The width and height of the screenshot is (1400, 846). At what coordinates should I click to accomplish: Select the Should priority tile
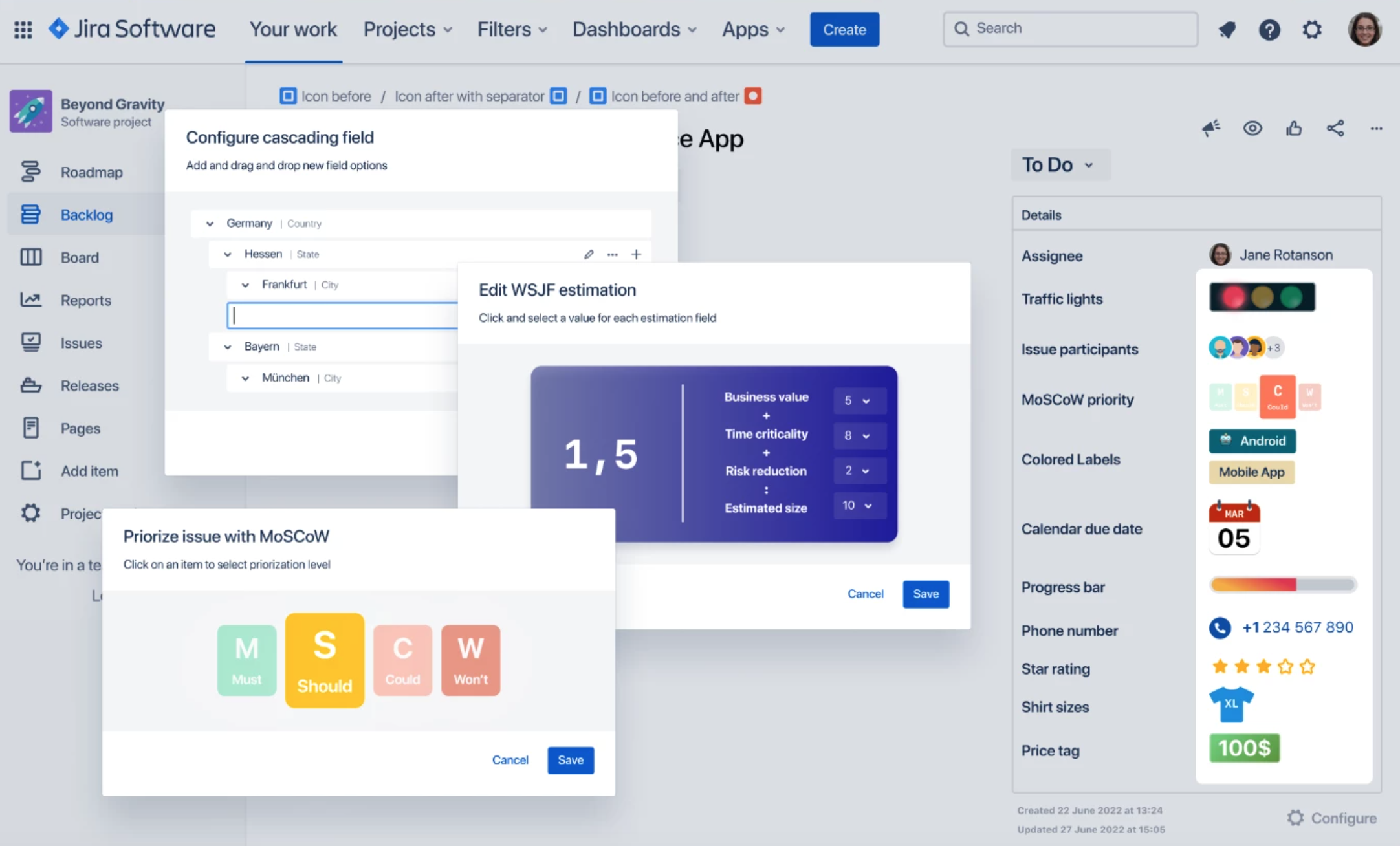325,660
